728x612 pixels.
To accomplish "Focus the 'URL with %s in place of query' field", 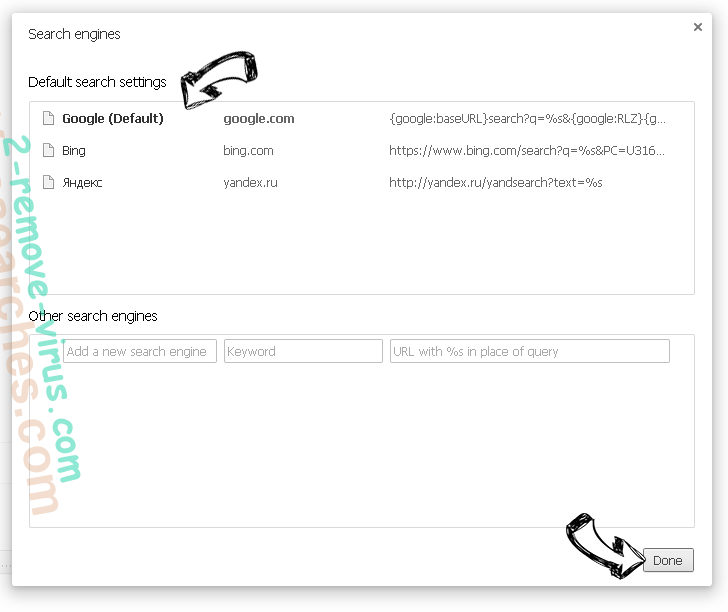I will [x=529, y=351].
